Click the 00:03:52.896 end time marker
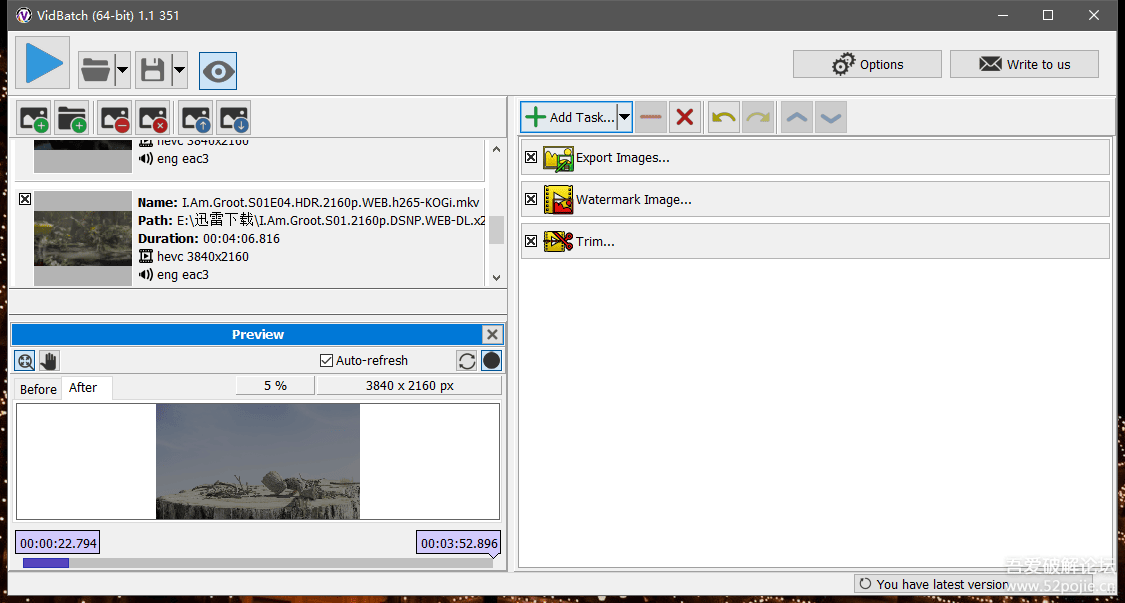 pos(458,543)
